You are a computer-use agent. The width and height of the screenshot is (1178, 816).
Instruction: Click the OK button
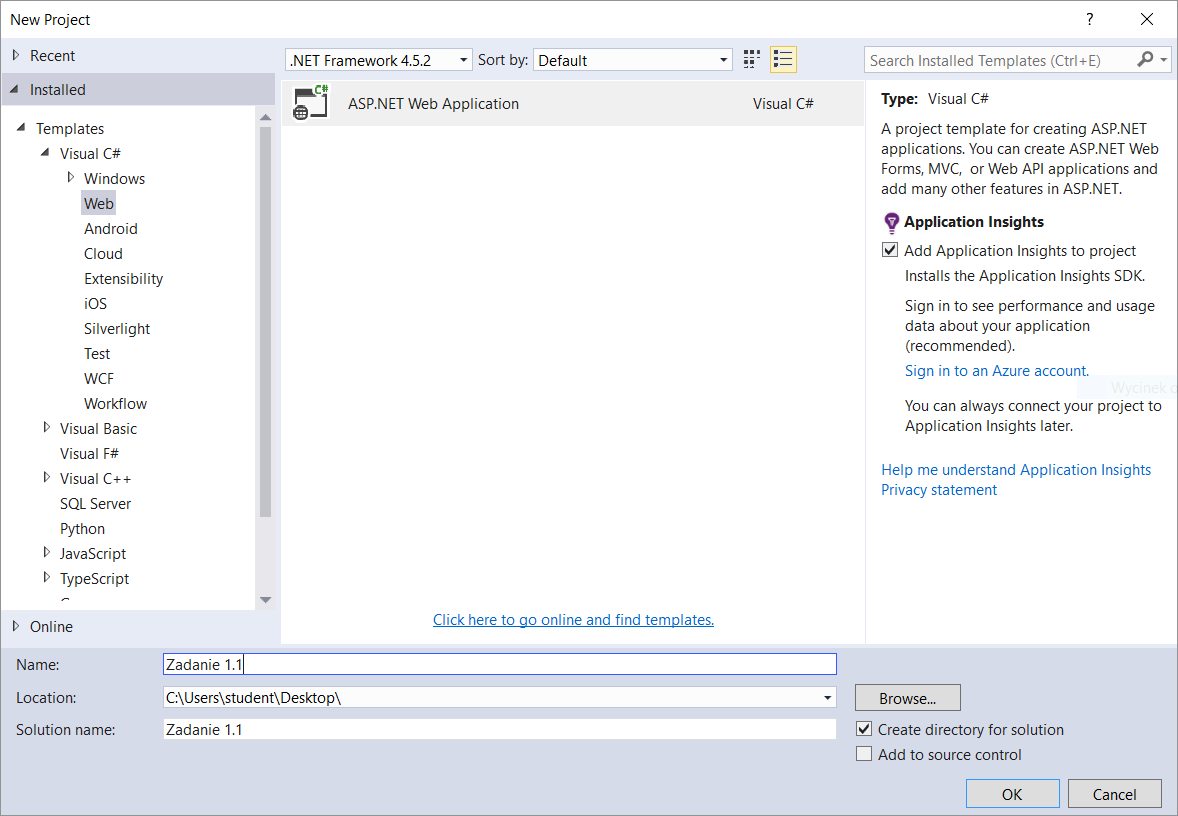(x=1012, y=794)
